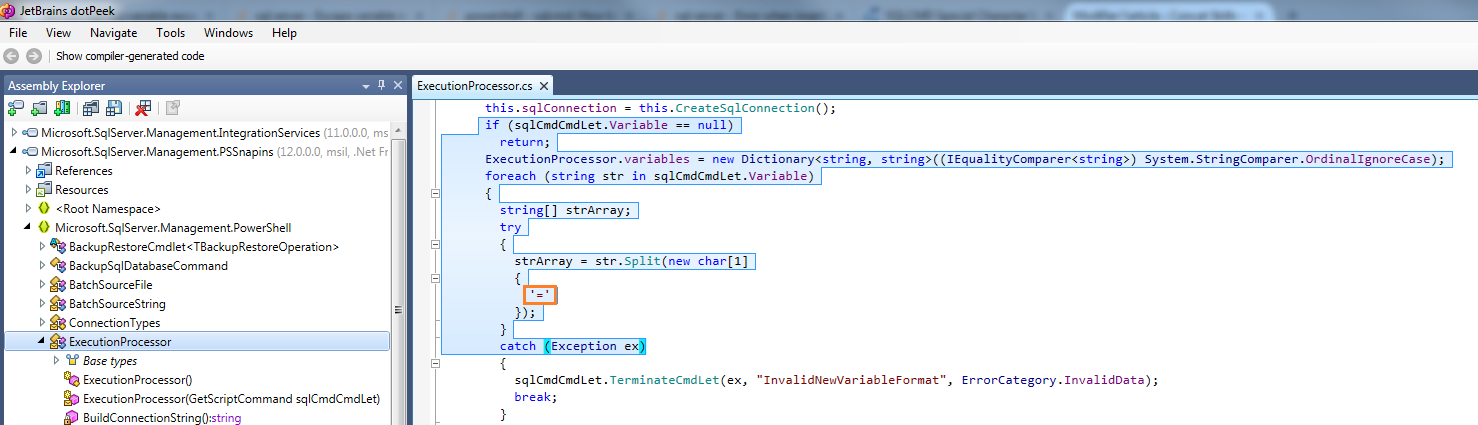This screenshot has height=425, width=1478.
Task: Select the BackupSqlDatabaseCommand class
Action: [148, 266]
